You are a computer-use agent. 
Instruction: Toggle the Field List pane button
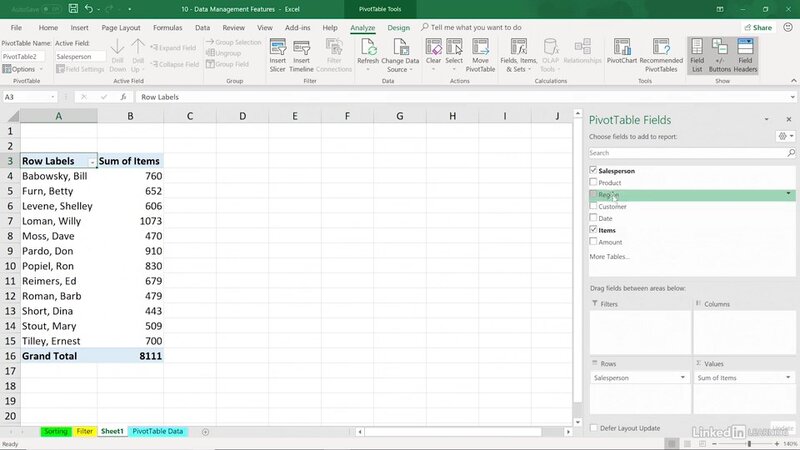tap(696, 57)
